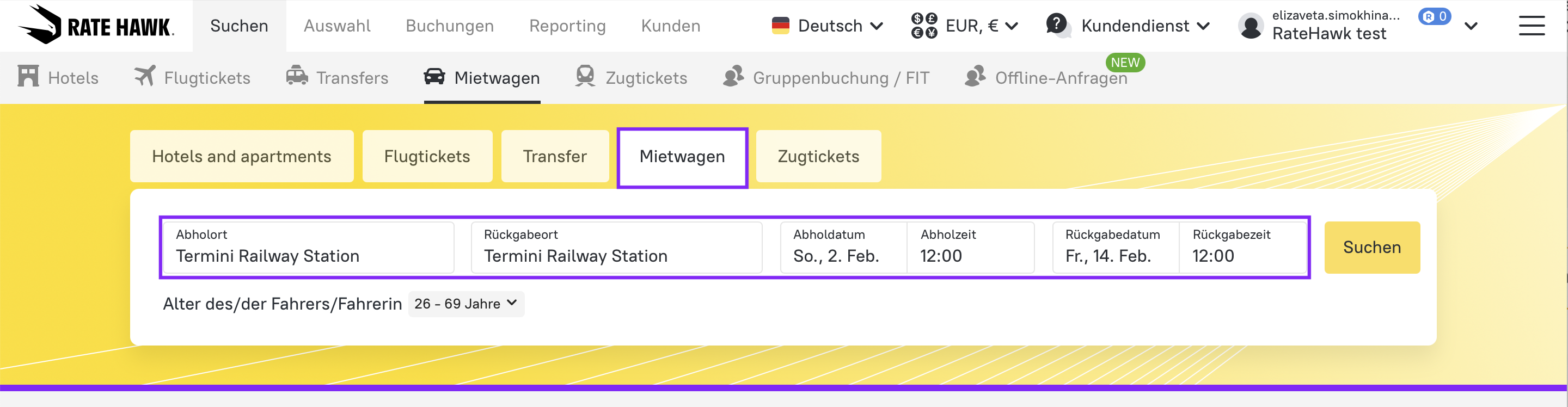Click the Rate Hawk logo

(96, 26)
